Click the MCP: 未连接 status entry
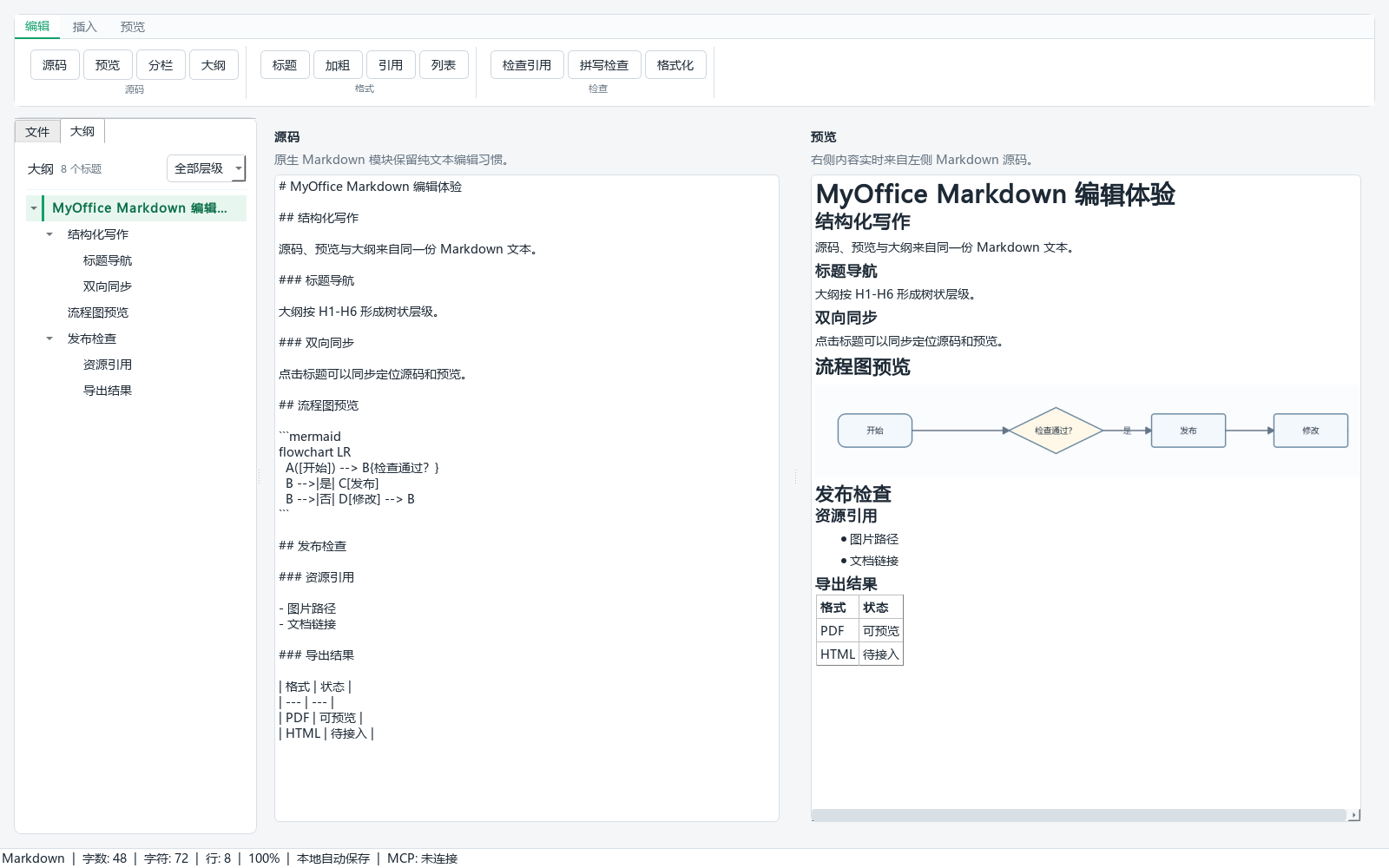The image size is (1389, 868). point(422,858)
